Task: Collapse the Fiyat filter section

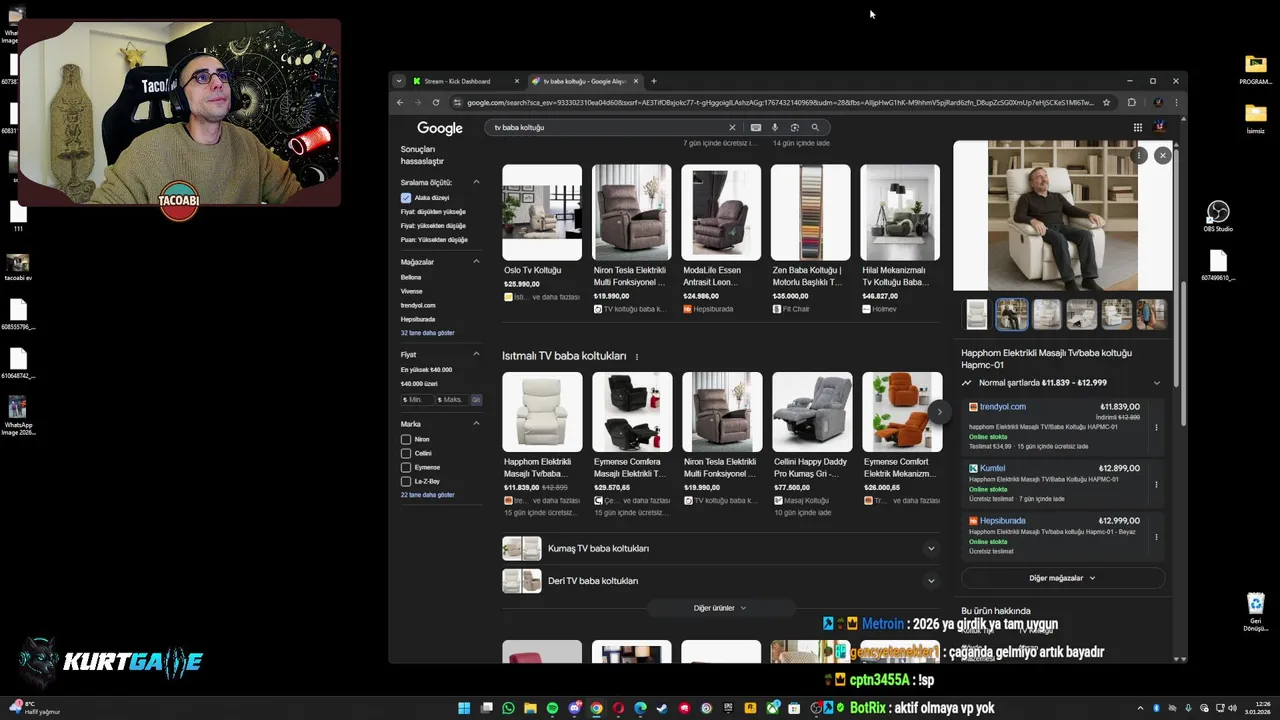Action: click(476, 354)
